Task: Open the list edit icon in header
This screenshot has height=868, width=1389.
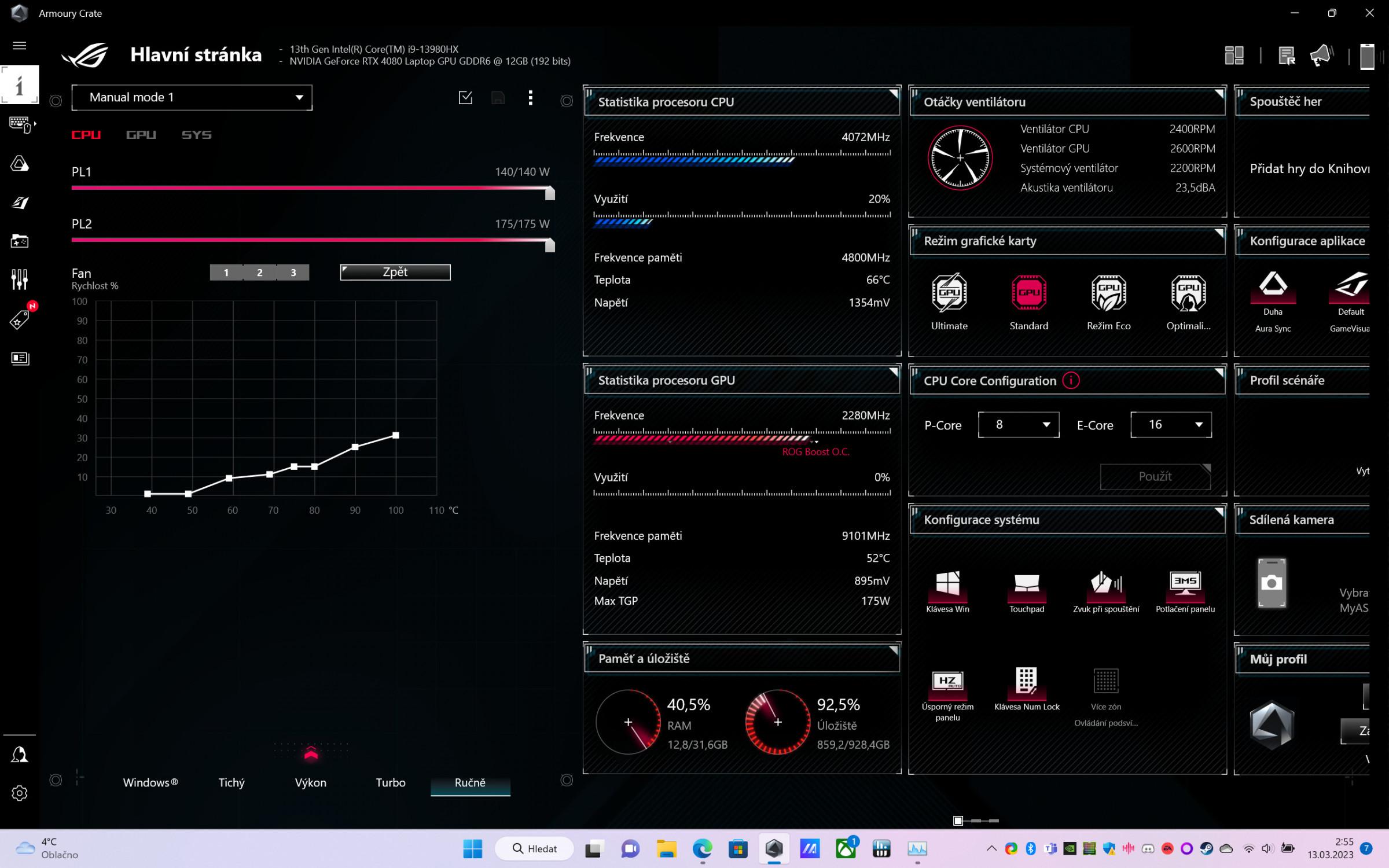Action: pos(1286,56)
